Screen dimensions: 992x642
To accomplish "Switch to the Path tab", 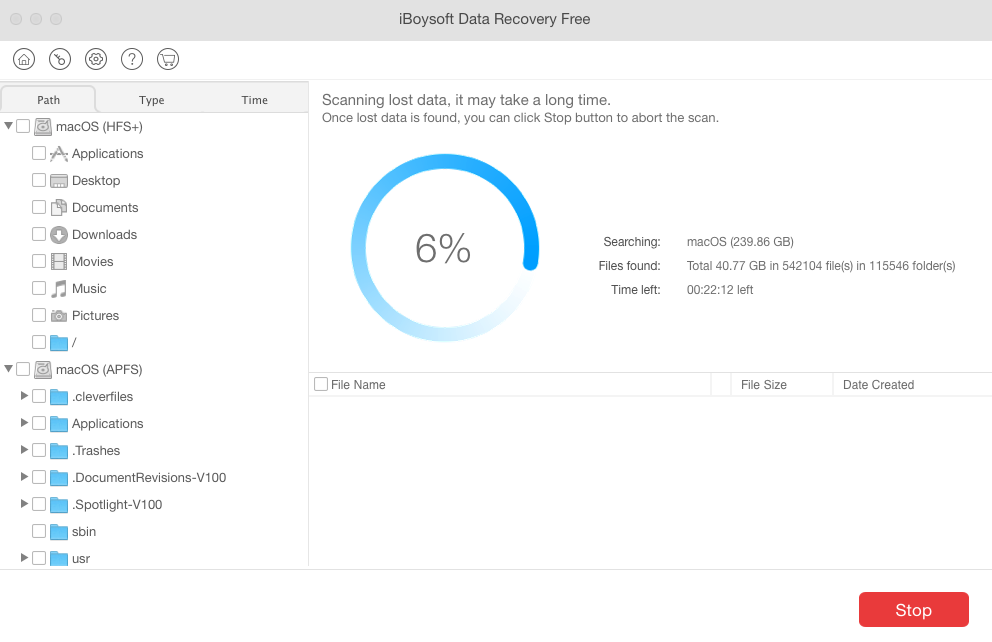I will (x=48, y=100).
